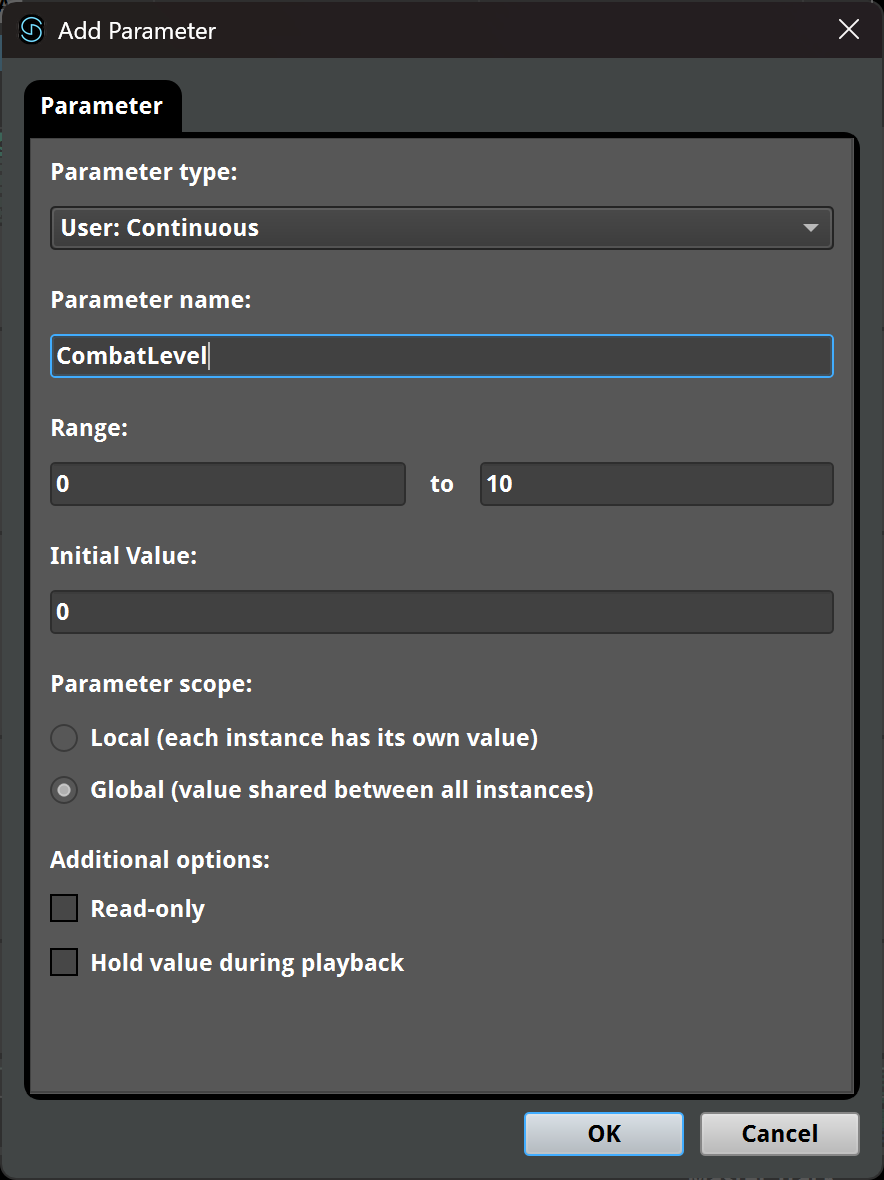Click the 'Parameter scope:' label
The height and width of the screenshot is (1180, 884).
tap(151, 684)
